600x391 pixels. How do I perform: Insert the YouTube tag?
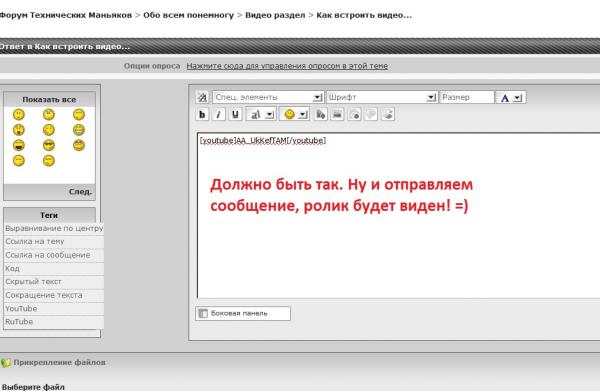[x=54, y=309]
